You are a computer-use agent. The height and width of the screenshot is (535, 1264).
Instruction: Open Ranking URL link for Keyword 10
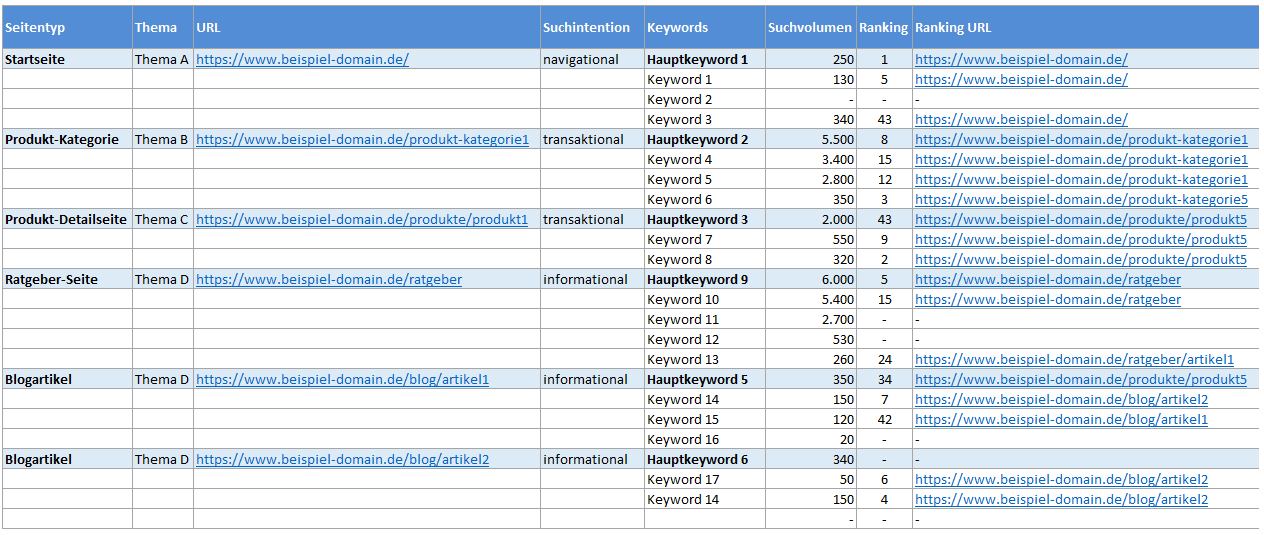(x=1048, y=299)
